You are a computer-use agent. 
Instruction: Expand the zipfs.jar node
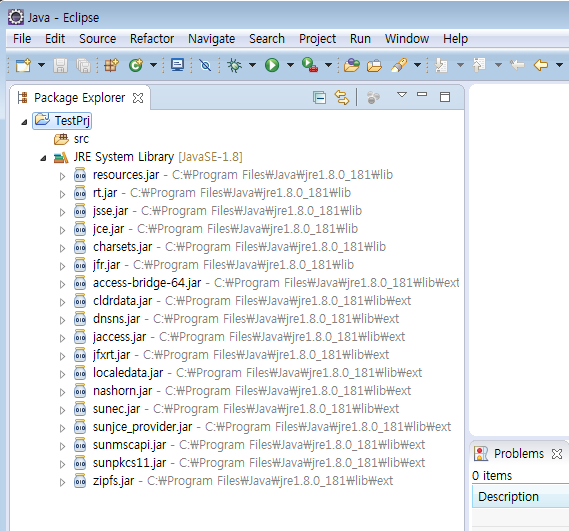62,482
